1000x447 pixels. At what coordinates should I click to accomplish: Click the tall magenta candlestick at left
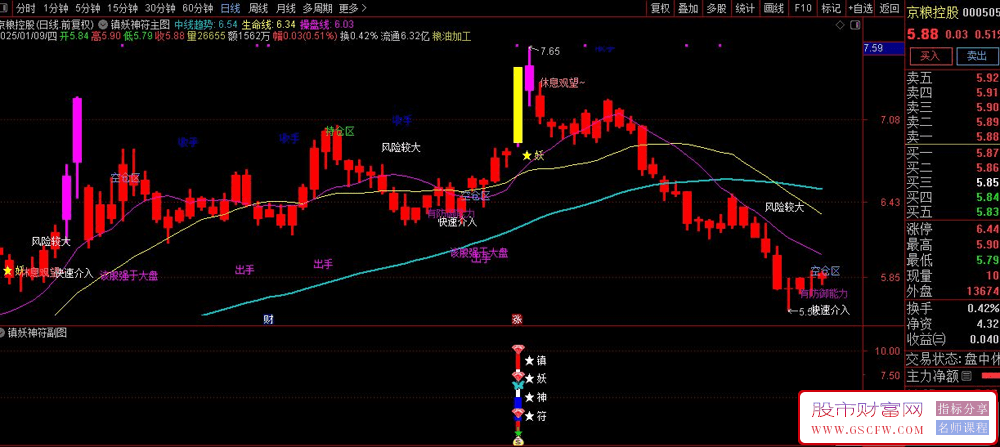point(77,129)
